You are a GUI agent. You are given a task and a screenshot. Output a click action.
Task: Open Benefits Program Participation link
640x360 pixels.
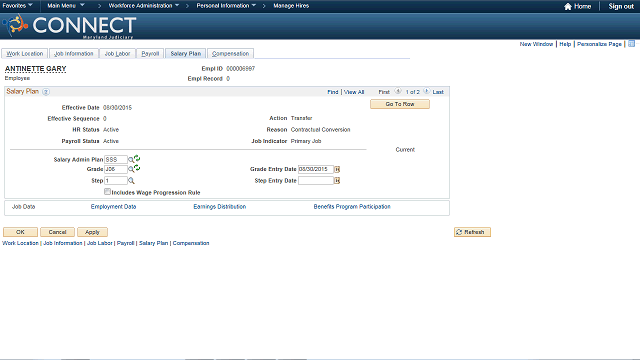click(x=352, y=207)
